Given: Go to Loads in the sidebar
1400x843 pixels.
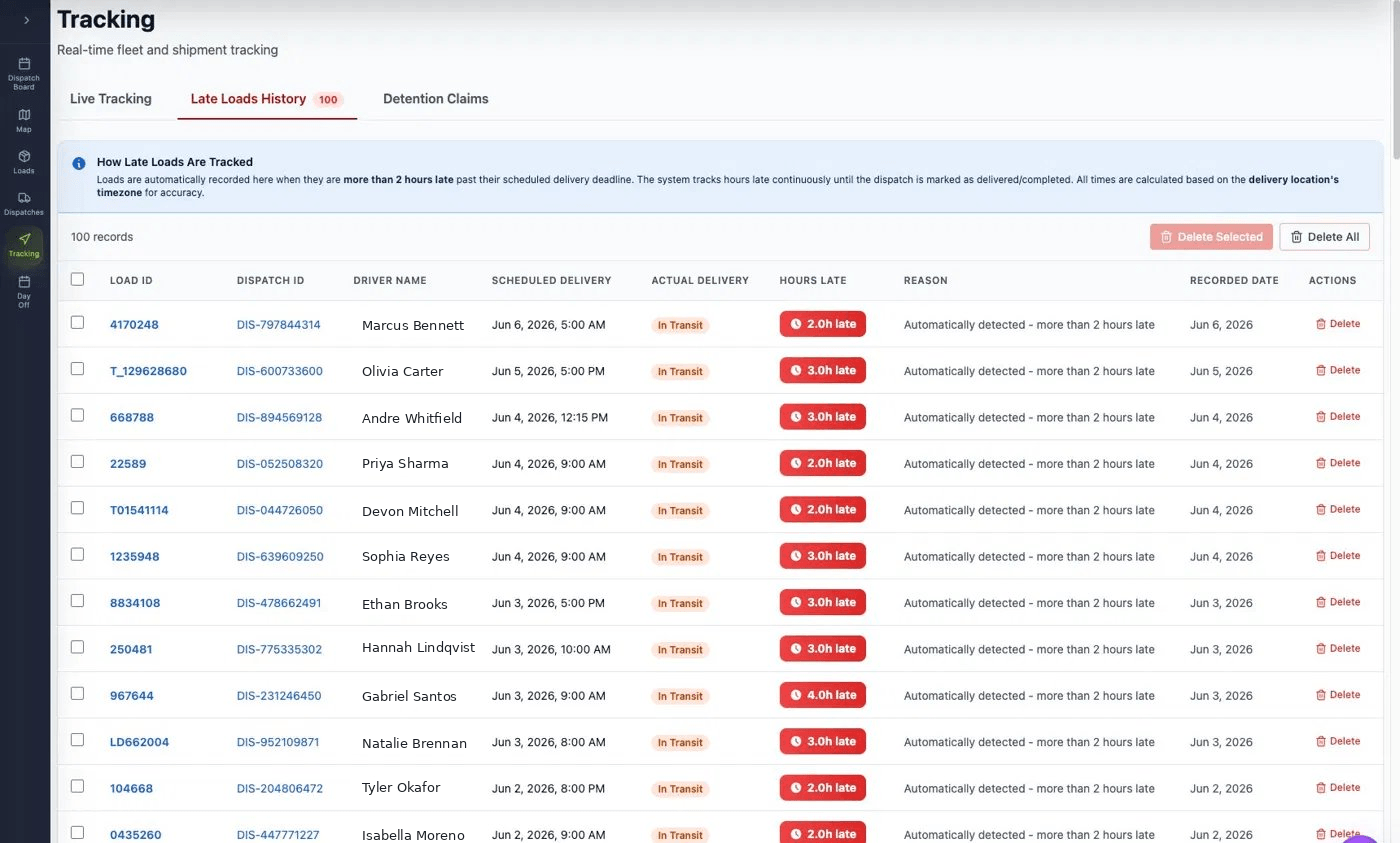Looking at the screenshot, I should (x=24, y=162).
